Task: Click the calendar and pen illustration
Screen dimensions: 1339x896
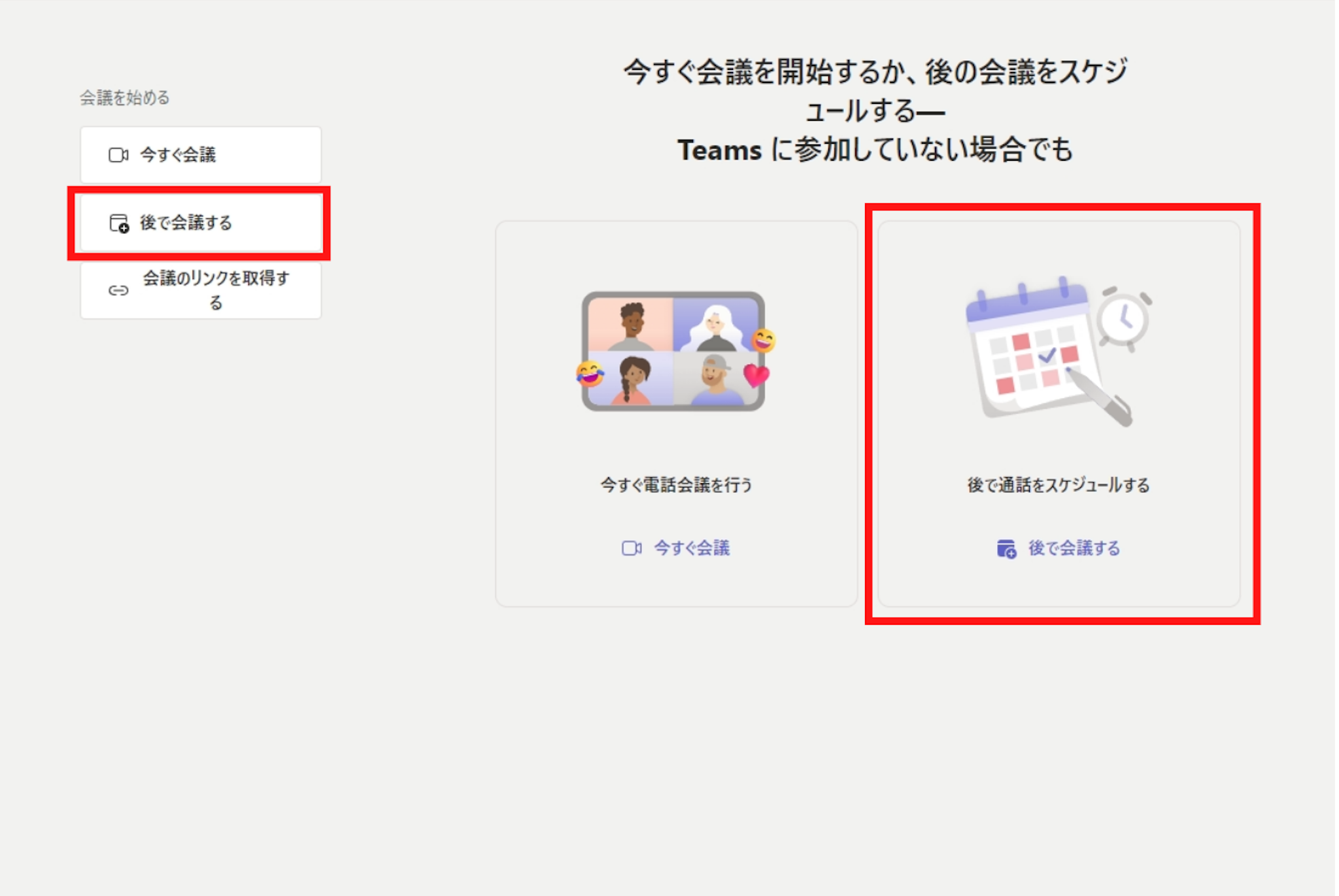Action: (x=1046, y=353)
